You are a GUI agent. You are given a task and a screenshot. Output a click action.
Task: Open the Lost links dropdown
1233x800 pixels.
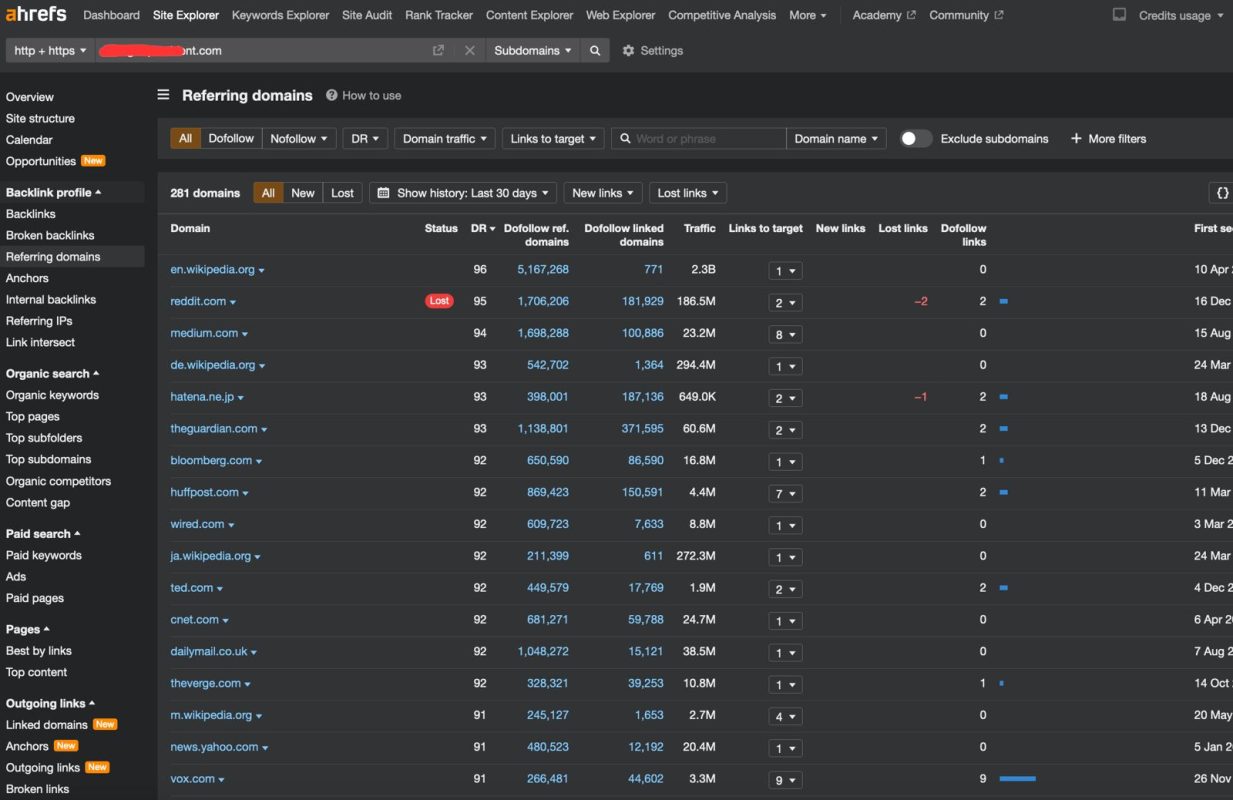click(688, 193)
